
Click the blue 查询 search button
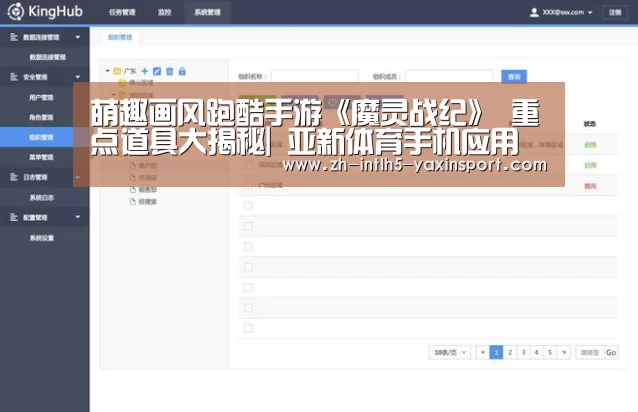coord(514,76)
